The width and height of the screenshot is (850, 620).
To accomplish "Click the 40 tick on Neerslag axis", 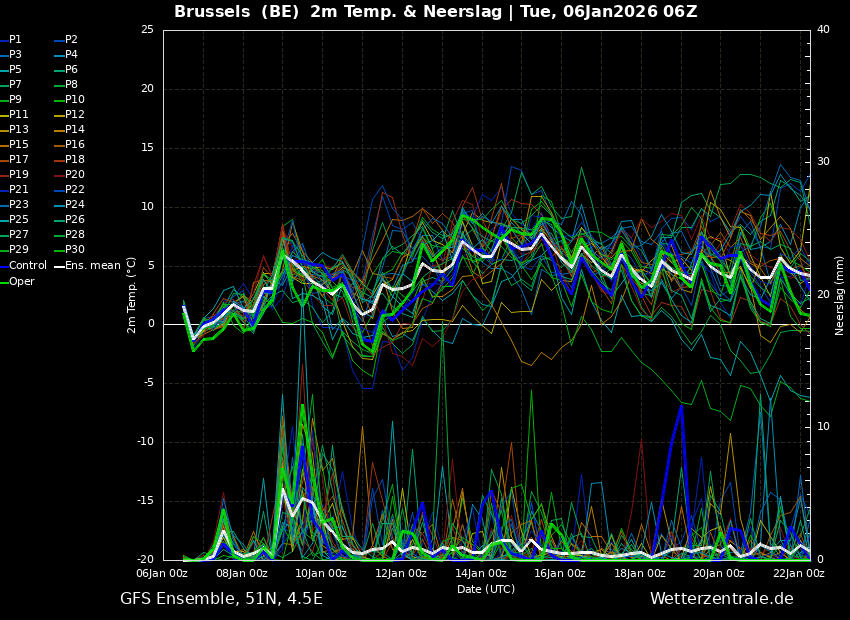I will point(823,30).
